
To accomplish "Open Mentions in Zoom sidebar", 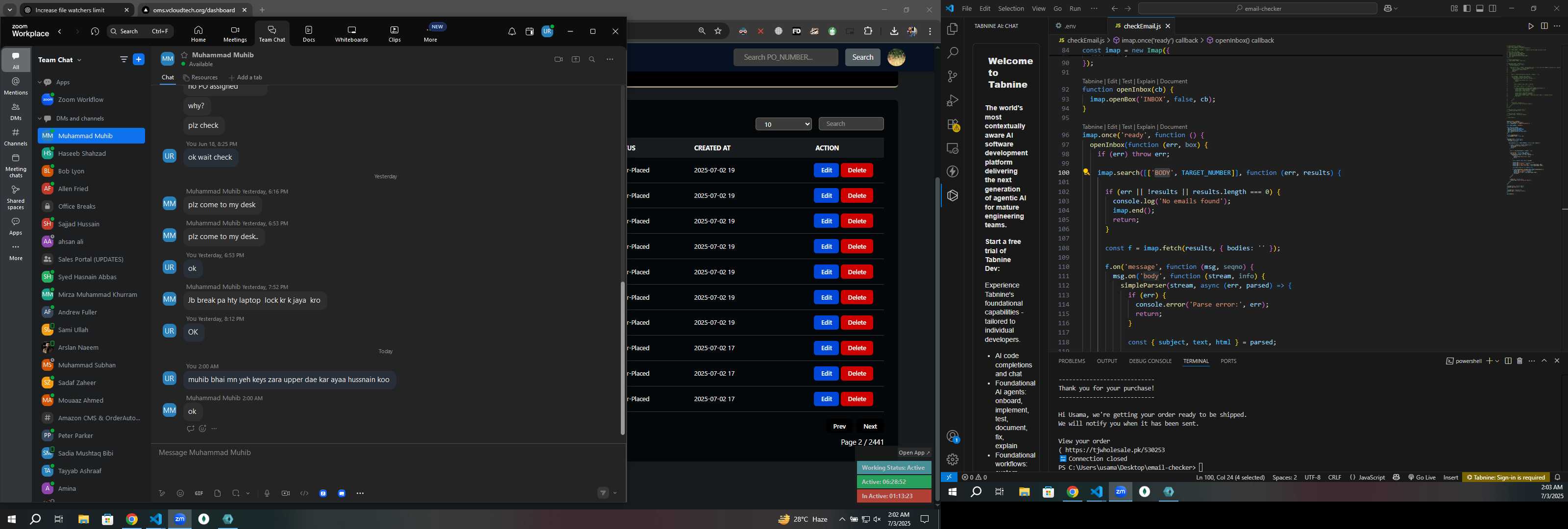I will pyautogui.click(x=16, y=86).
